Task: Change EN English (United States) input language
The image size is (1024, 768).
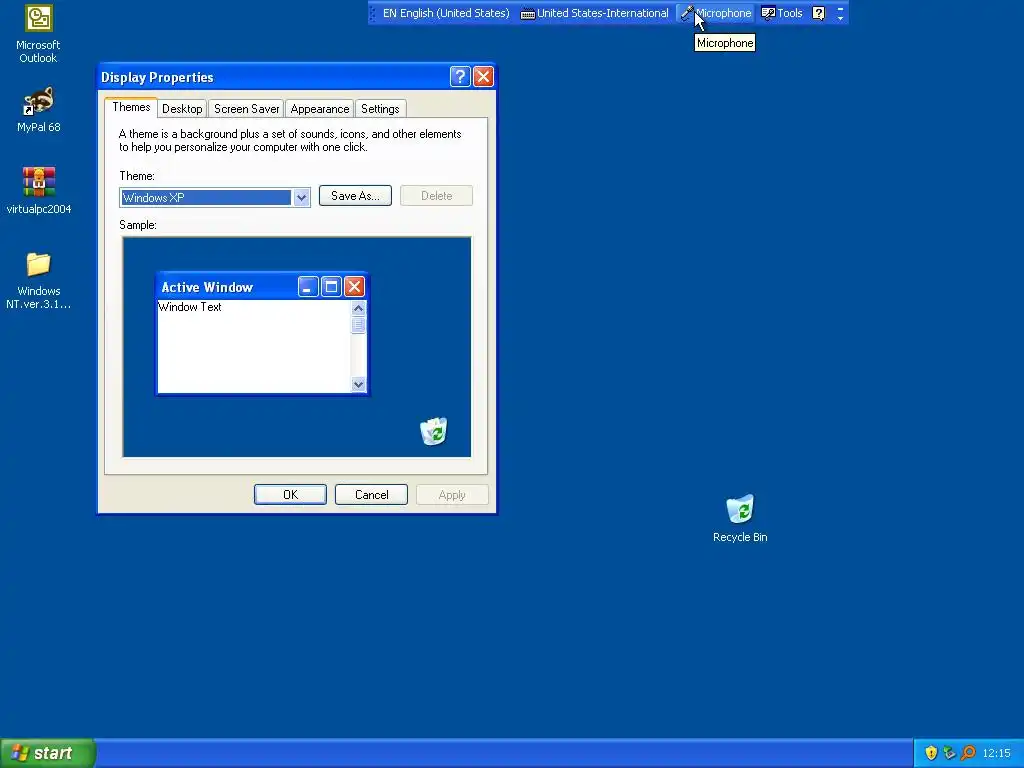Action: click(445, 13)
